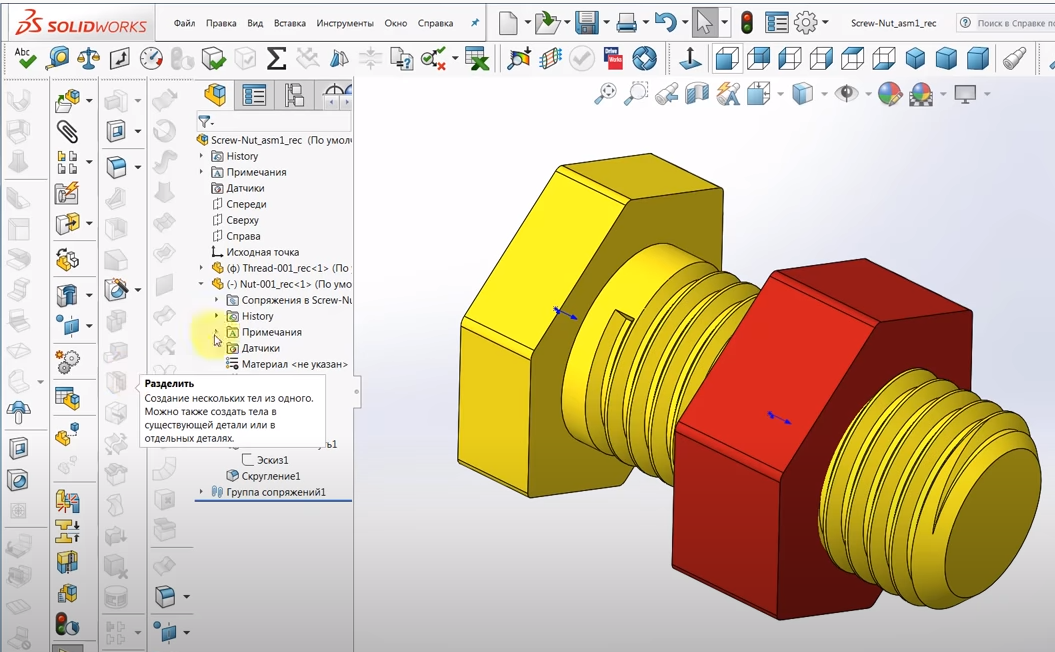Pin the menu bar with pushpin
Viewport: 1055px width, 652px height.
[475, 23]
